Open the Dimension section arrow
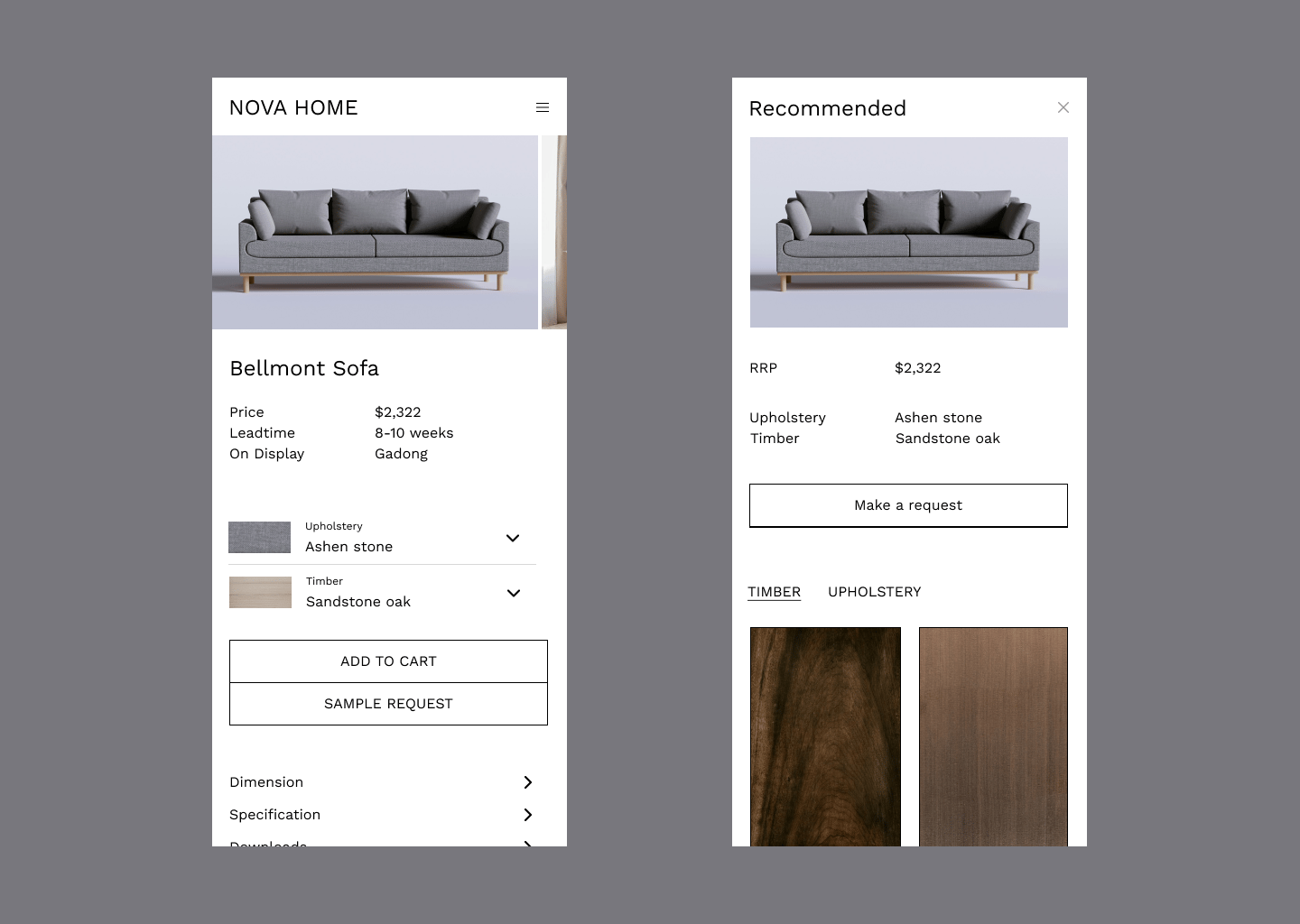The image size is (1300, 924). [x=528, y=782]
